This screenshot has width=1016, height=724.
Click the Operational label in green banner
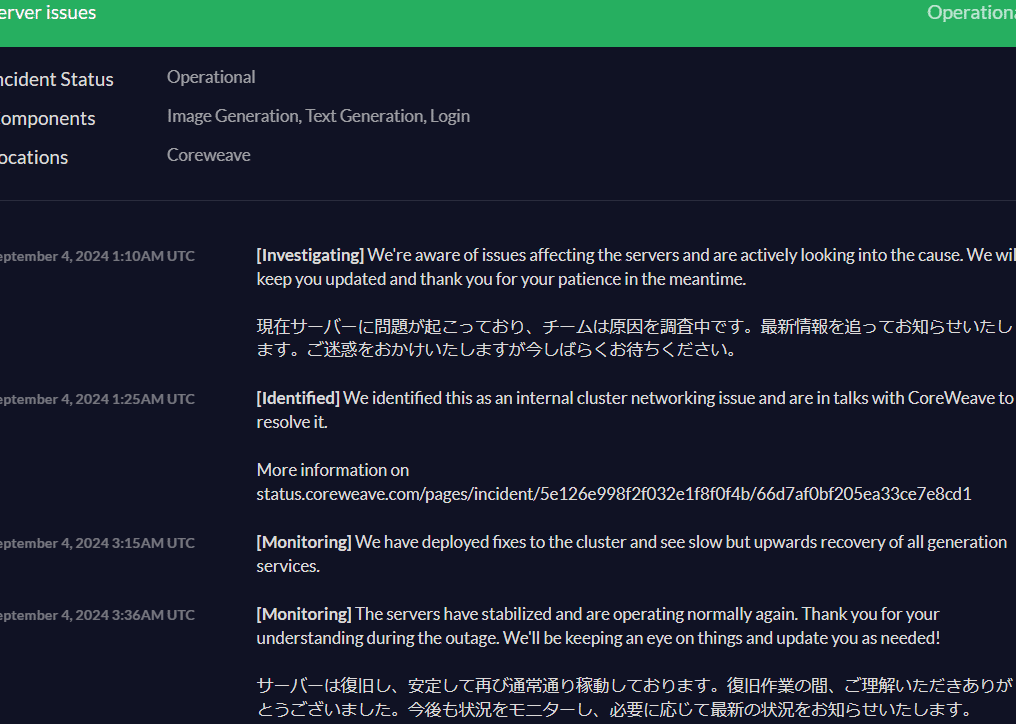[x=970, y=13]
